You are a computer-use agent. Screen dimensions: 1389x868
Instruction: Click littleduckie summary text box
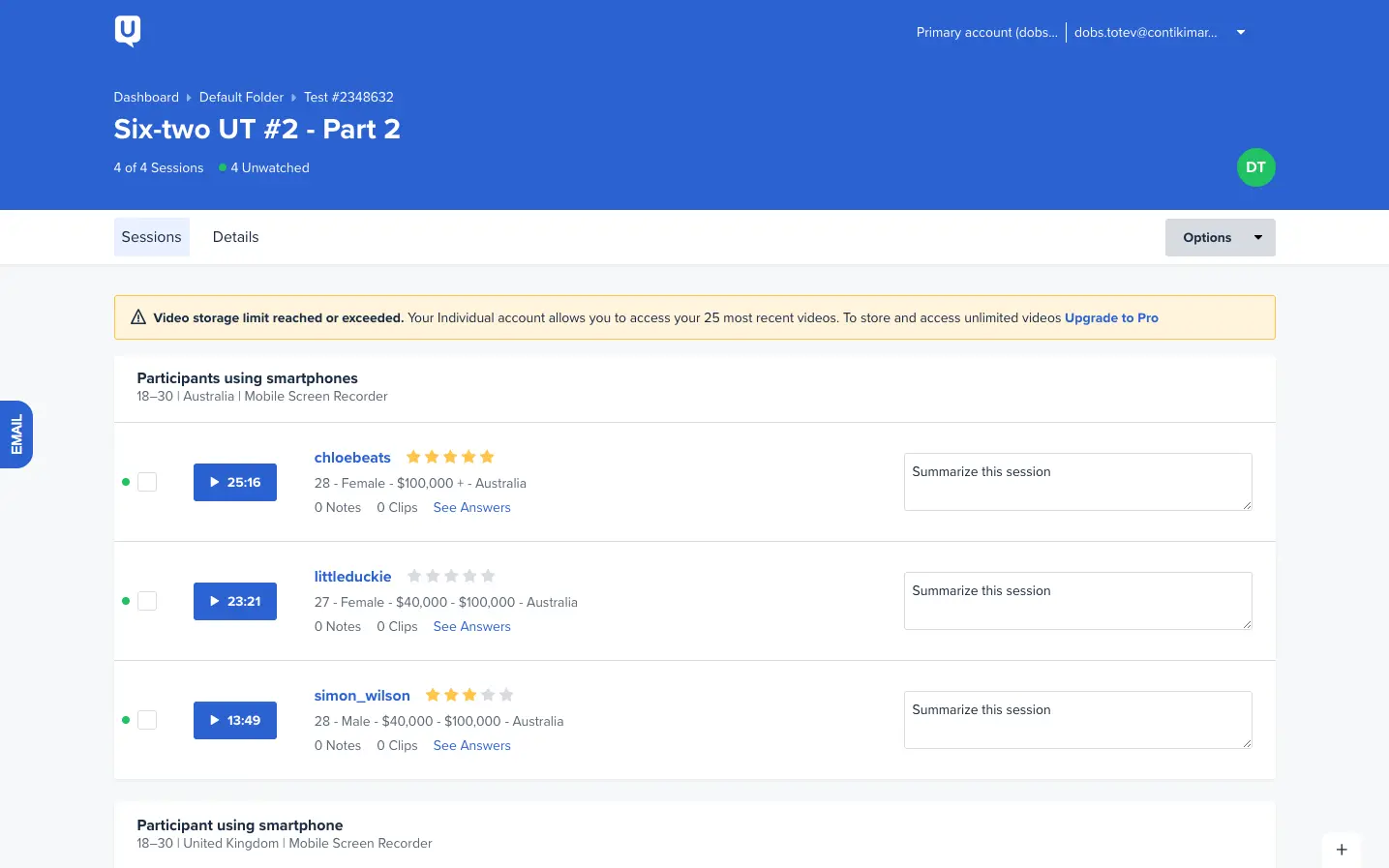tap(1077, 601)
